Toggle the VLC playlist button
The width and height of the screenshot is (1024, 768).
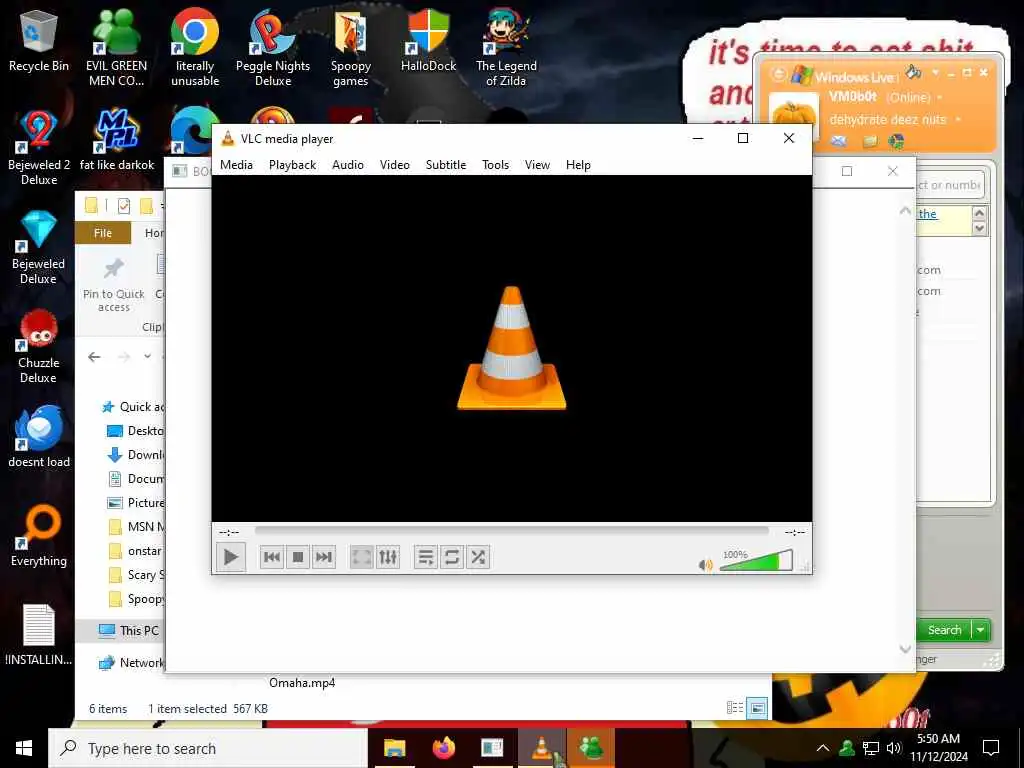click(426, 557)
